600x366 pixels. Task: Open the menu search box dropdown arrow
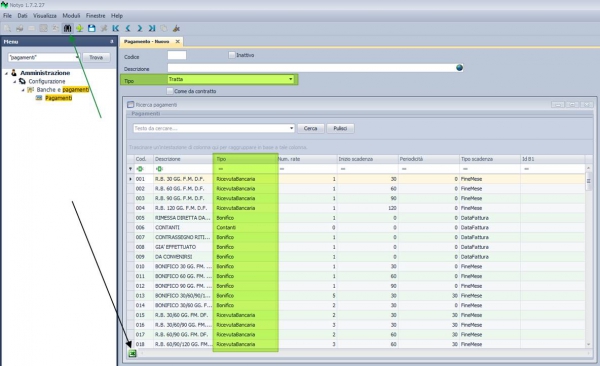(x=78, y=57)
